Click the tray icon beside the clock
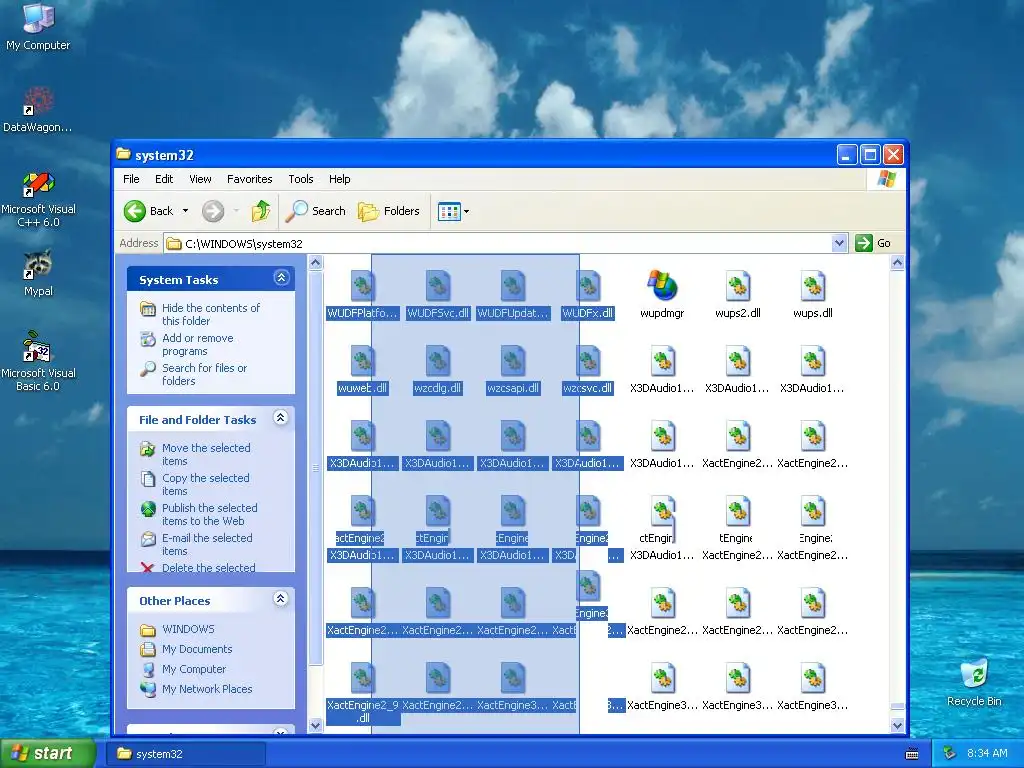 pyautogui.click(x=950, y=753)
